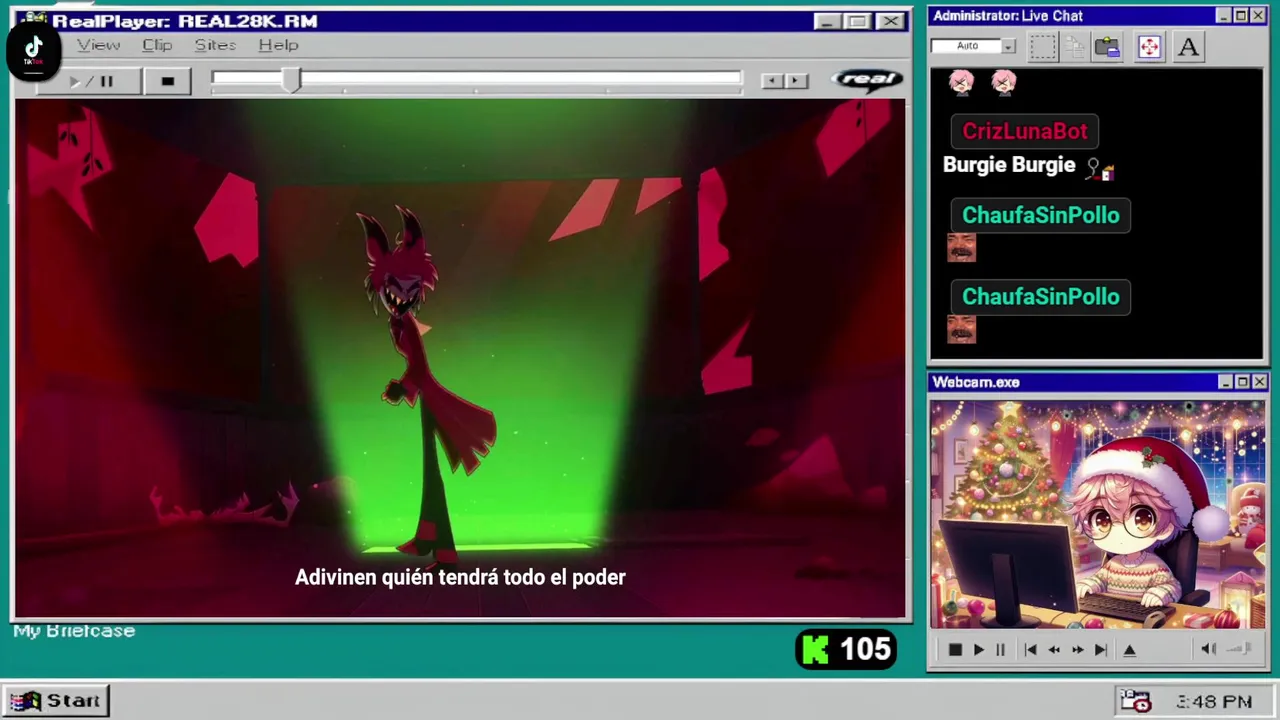1280x720 pixels.
Task: Pause in the Webcam.exe controls
Action: [1000, 650]
